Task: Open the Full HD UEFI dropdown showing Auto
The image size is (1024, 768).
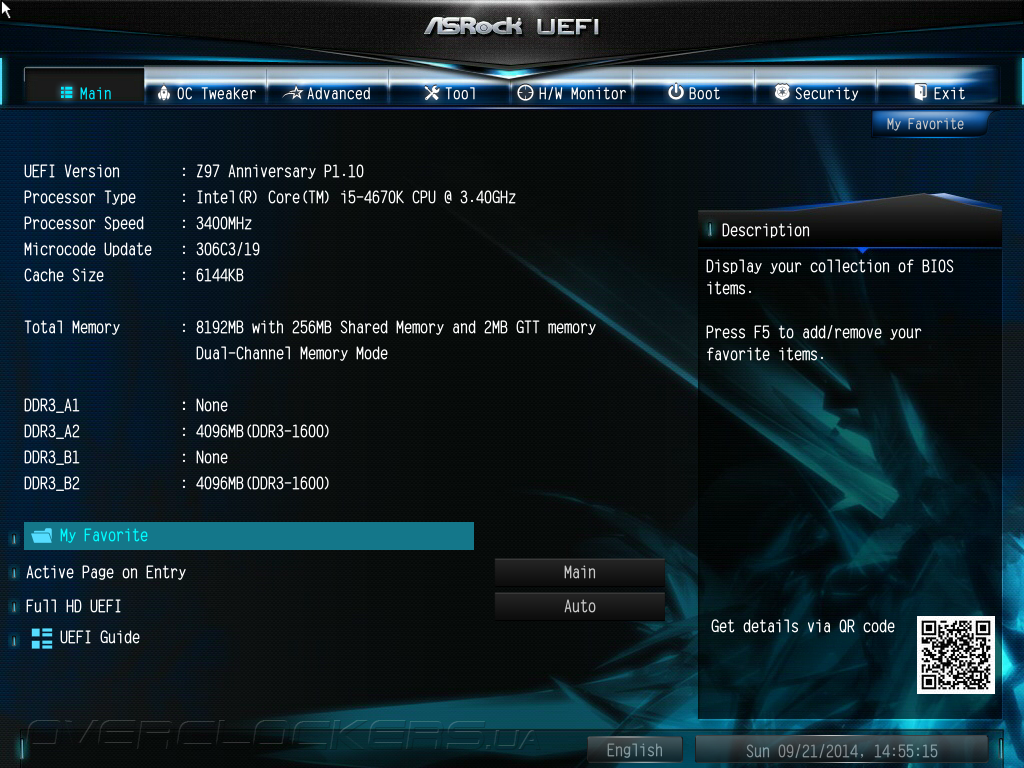Action: click(579, 607)
